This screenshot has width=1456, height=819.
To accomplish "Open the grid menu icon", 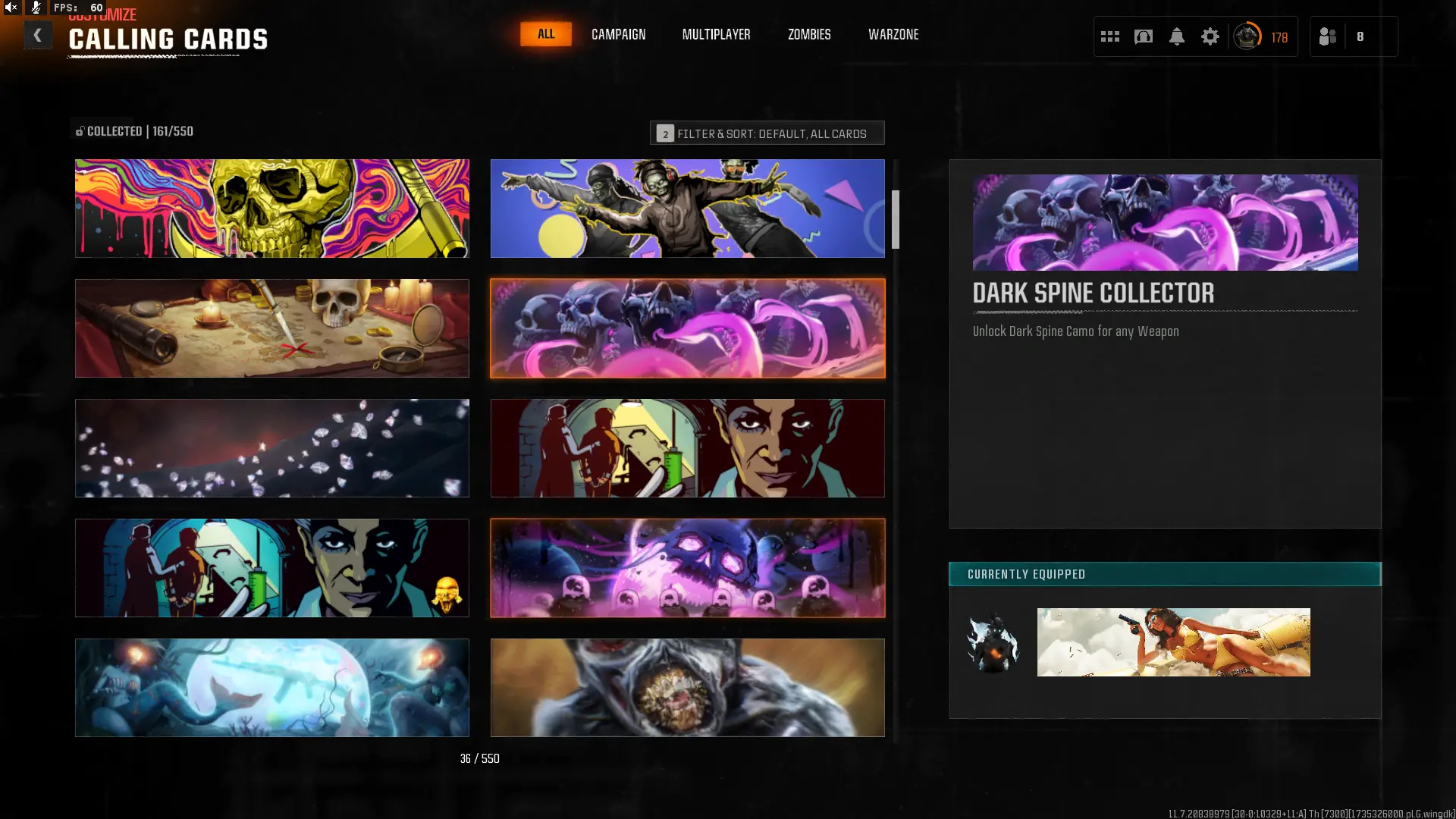I will pos(1110,36).
